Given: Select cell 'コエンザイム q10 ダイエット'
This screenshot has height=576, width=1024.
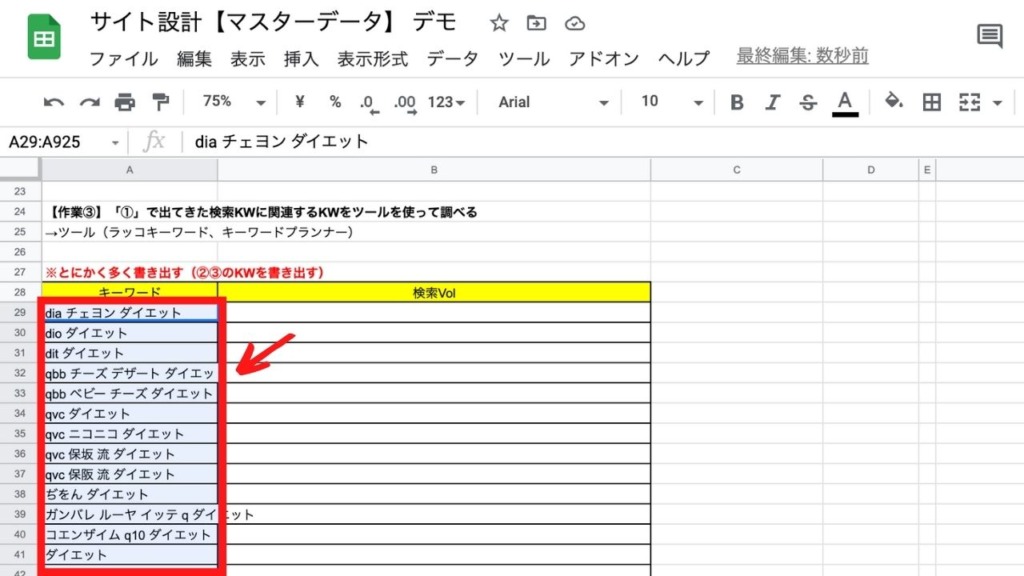Looking at the screenshot, I should [x=129, y=535].
